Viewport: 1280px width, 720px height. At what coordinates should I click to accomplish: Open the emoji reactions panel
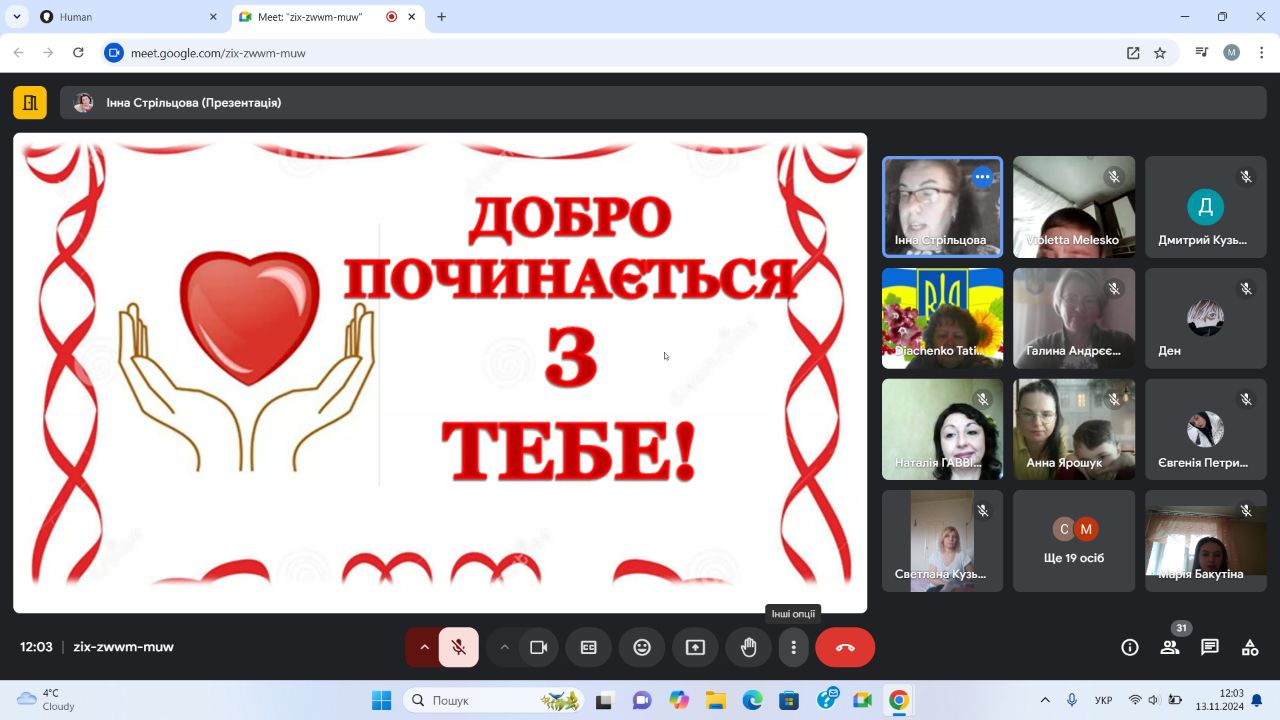pyautogui.click(x=642, y=647)
